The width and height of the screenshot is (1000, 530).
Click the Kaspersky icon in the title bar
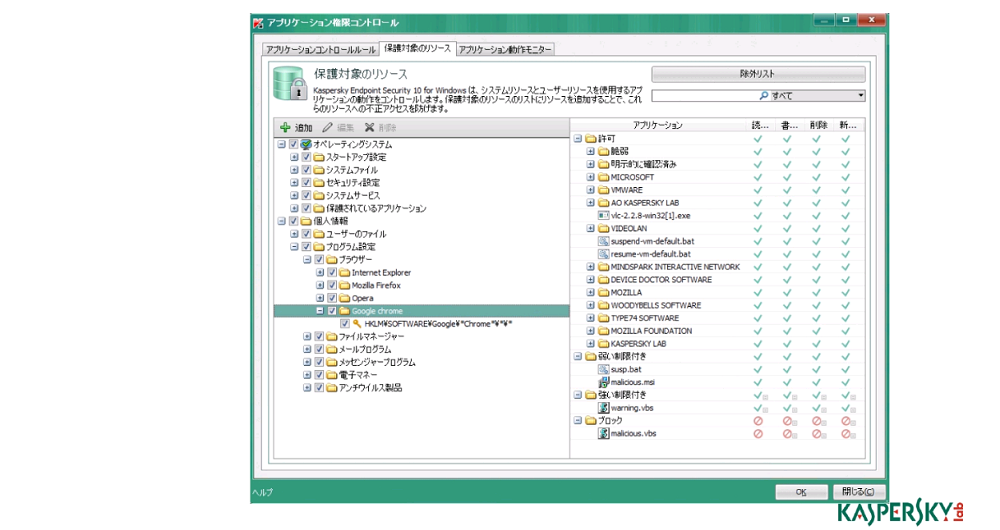coord(258,23)
